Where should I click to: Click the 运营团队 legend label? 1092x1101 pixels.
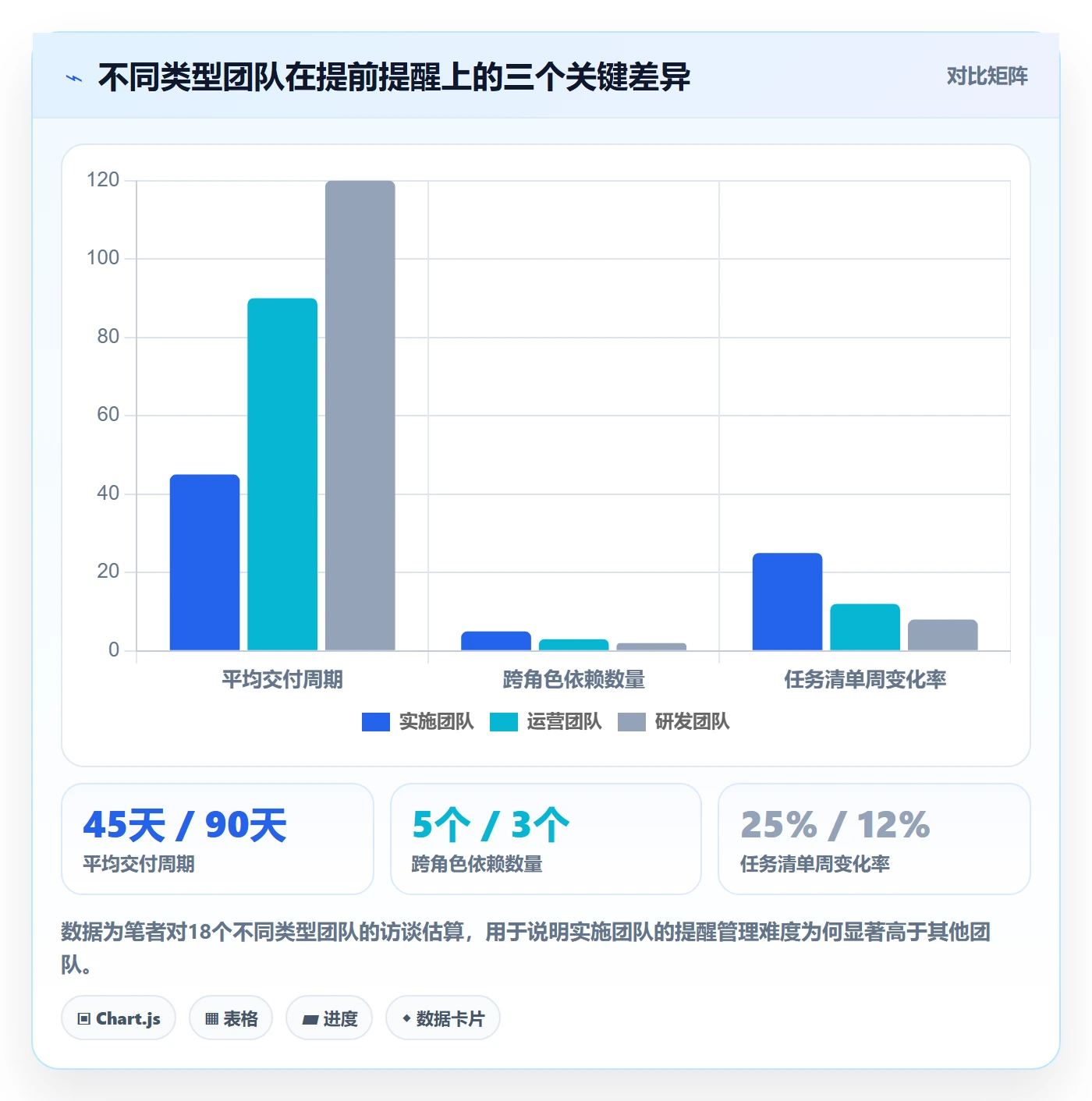pos(564,722)
